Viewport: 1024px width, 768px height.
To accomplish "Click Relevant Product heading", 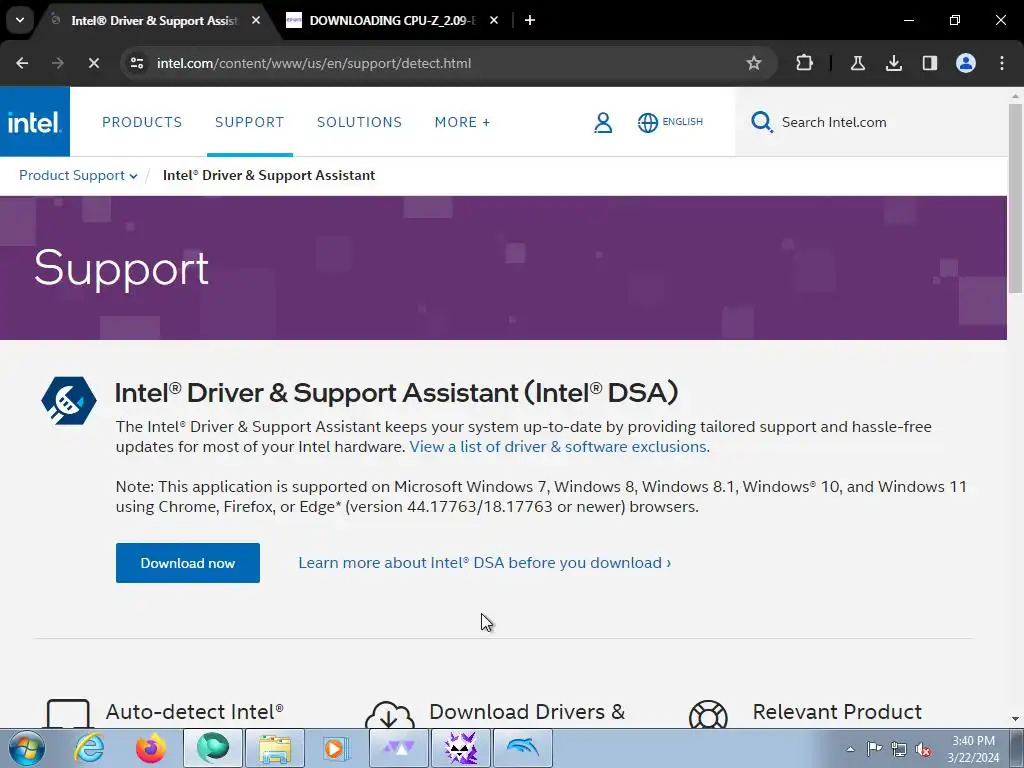I will (x=837, y=711).
